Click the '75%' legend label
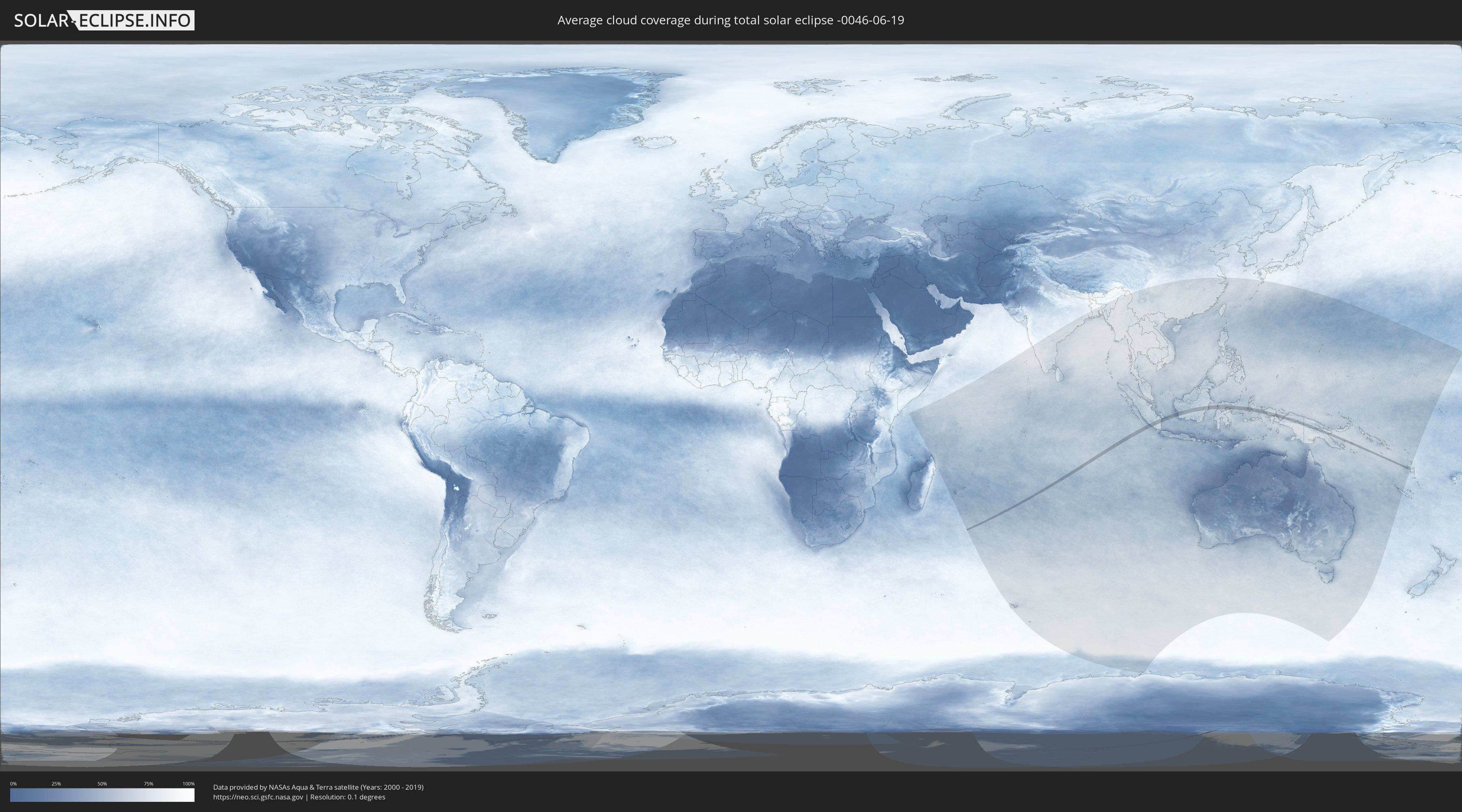This screenshot has height=812, width=1462. tap(148, 784)
